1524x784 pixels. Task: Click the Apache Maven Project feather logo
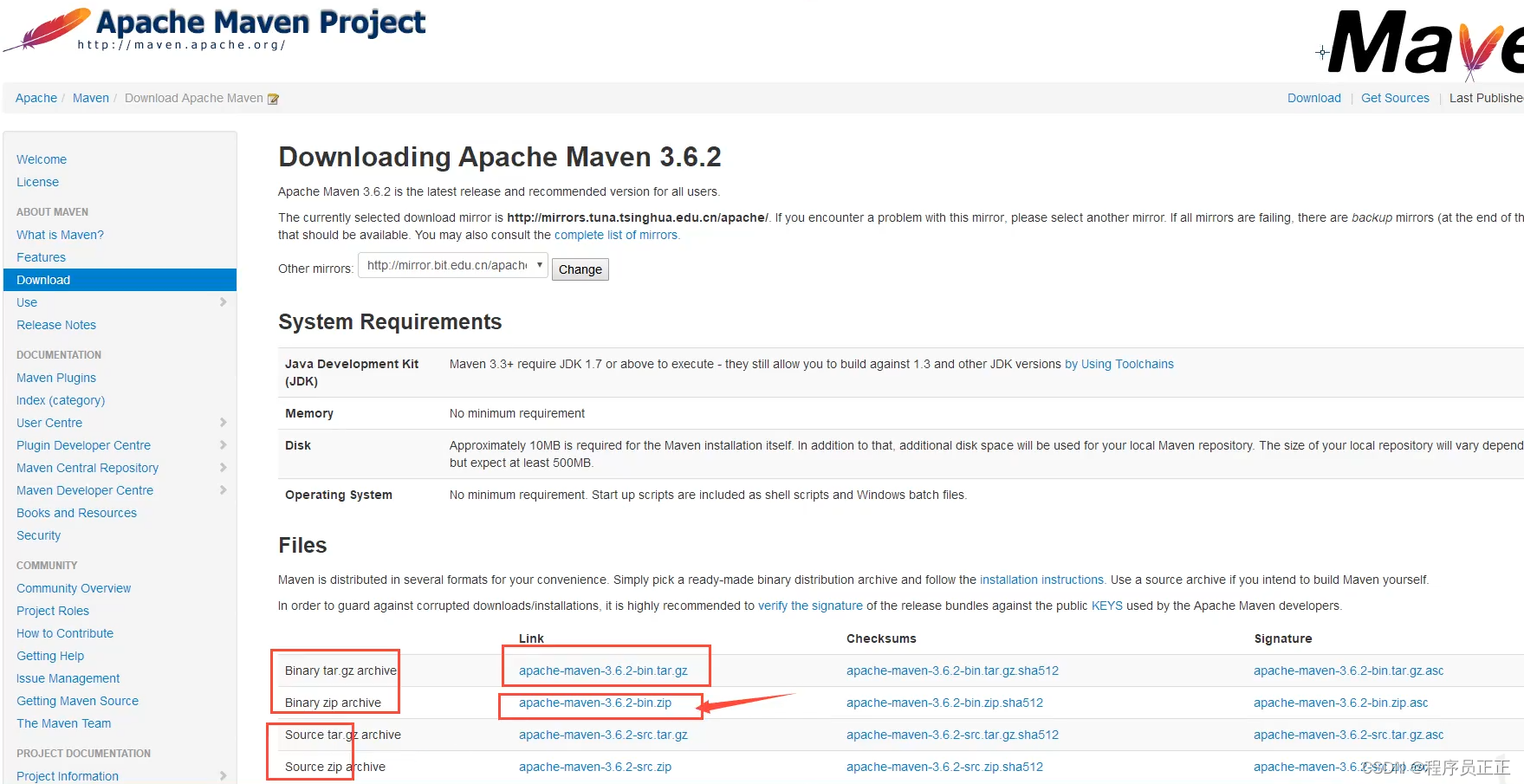click(214, 29)
